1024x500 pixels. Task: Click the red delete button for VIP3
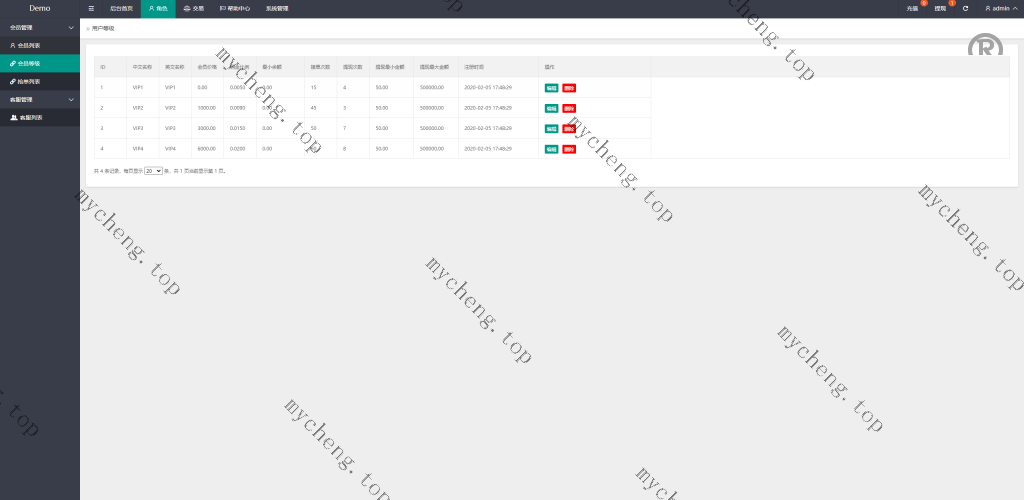[x=569, y=129]
